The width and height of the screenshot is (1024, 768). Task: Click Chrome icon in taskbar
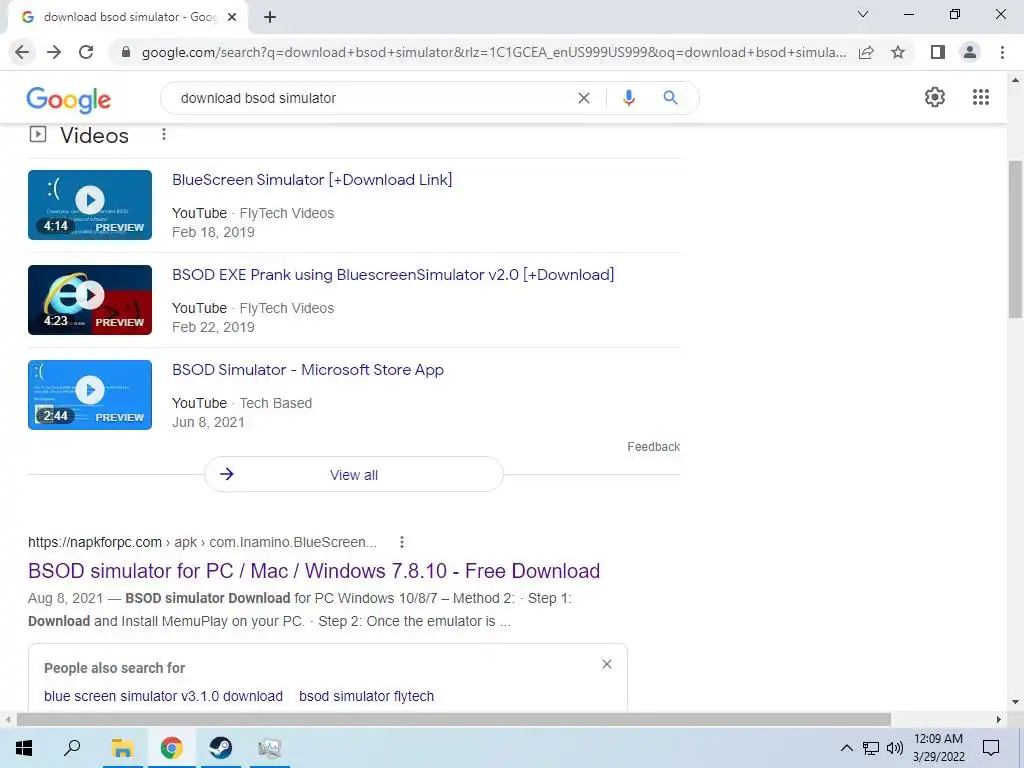click(x=172, y=748)
